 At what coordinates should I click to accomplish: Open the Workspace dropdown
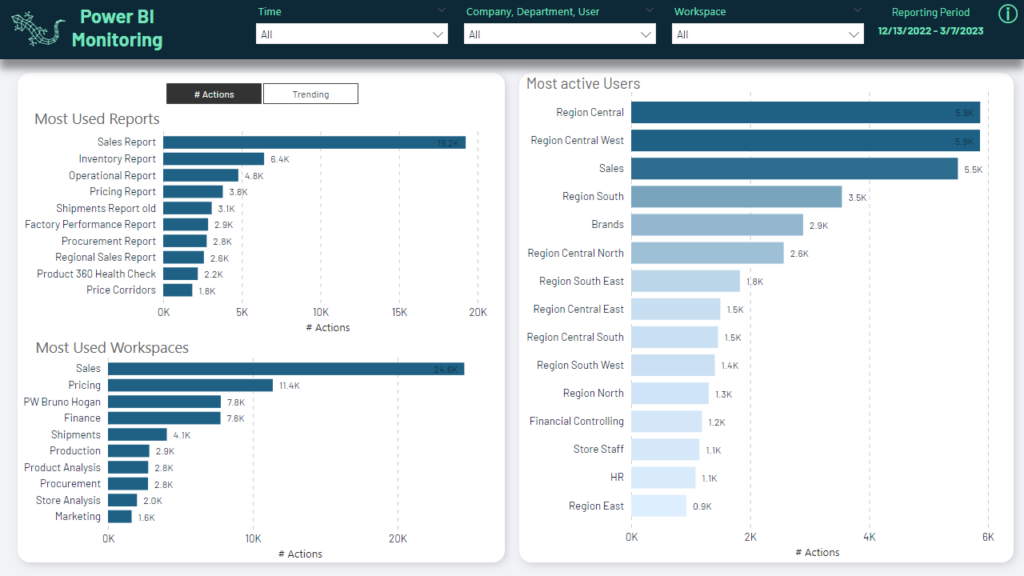coord(767,35)
